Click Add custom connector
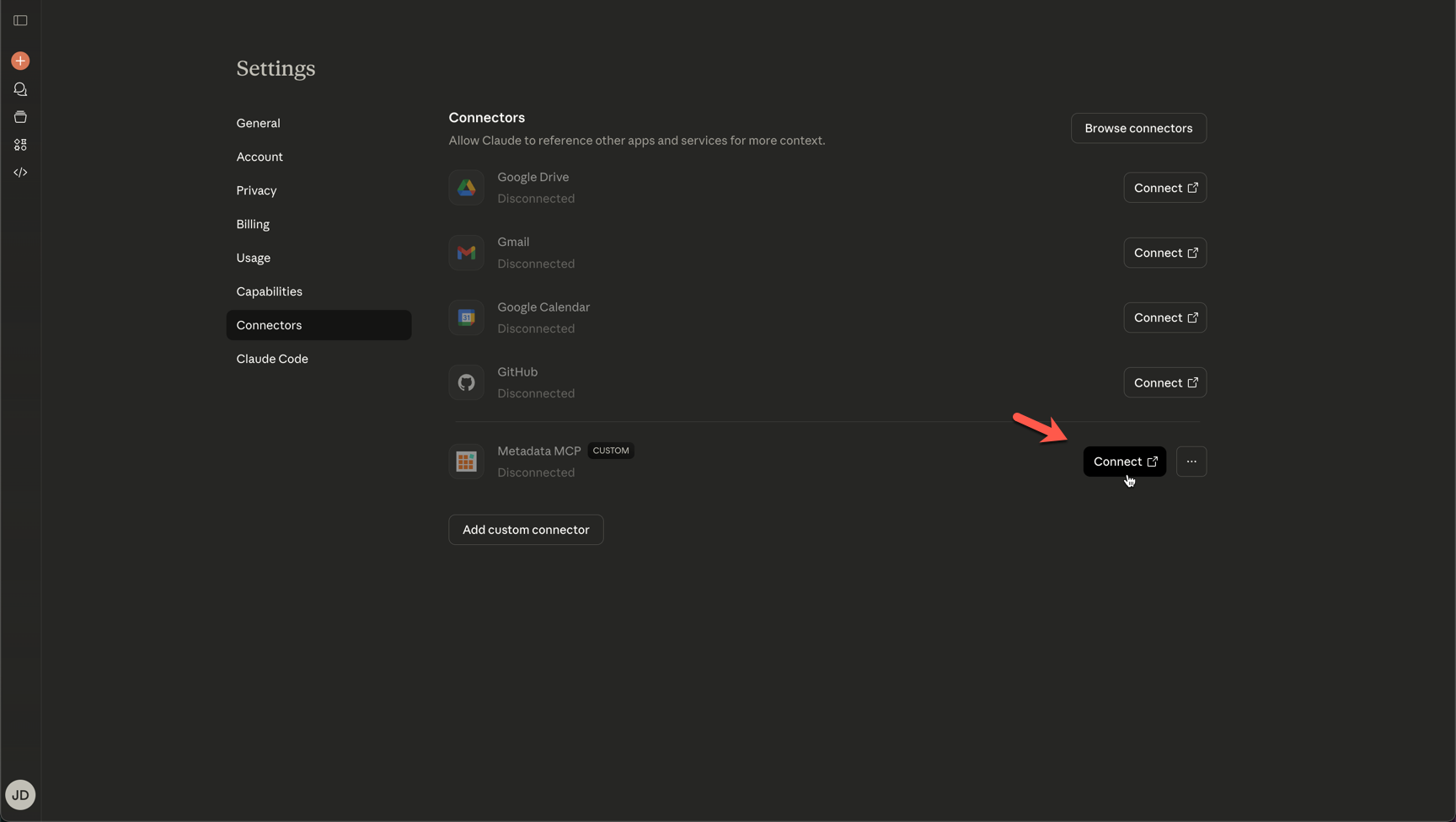This screenshot has width=1456, height=822. [x=526, y=530]
